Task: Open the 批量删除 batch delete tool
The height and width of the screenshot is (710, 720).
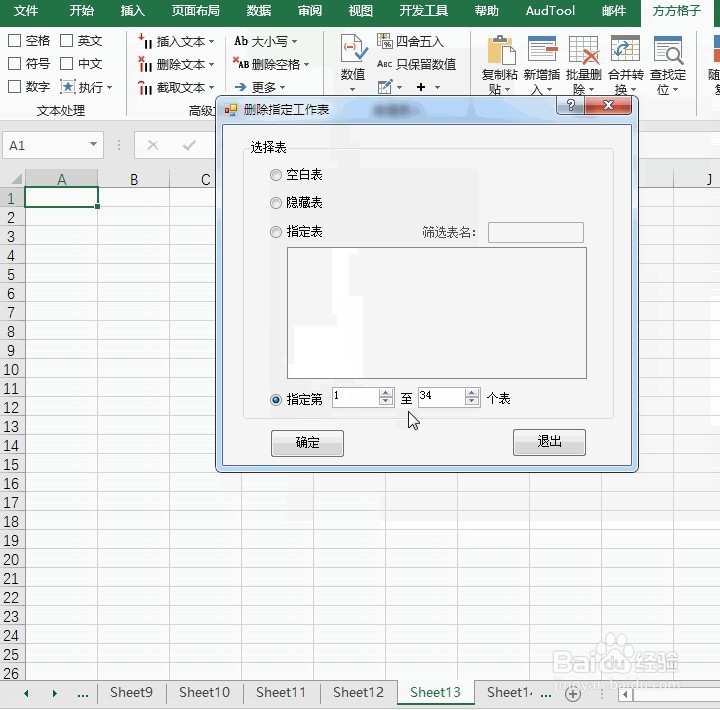Action: pos(584,65)
